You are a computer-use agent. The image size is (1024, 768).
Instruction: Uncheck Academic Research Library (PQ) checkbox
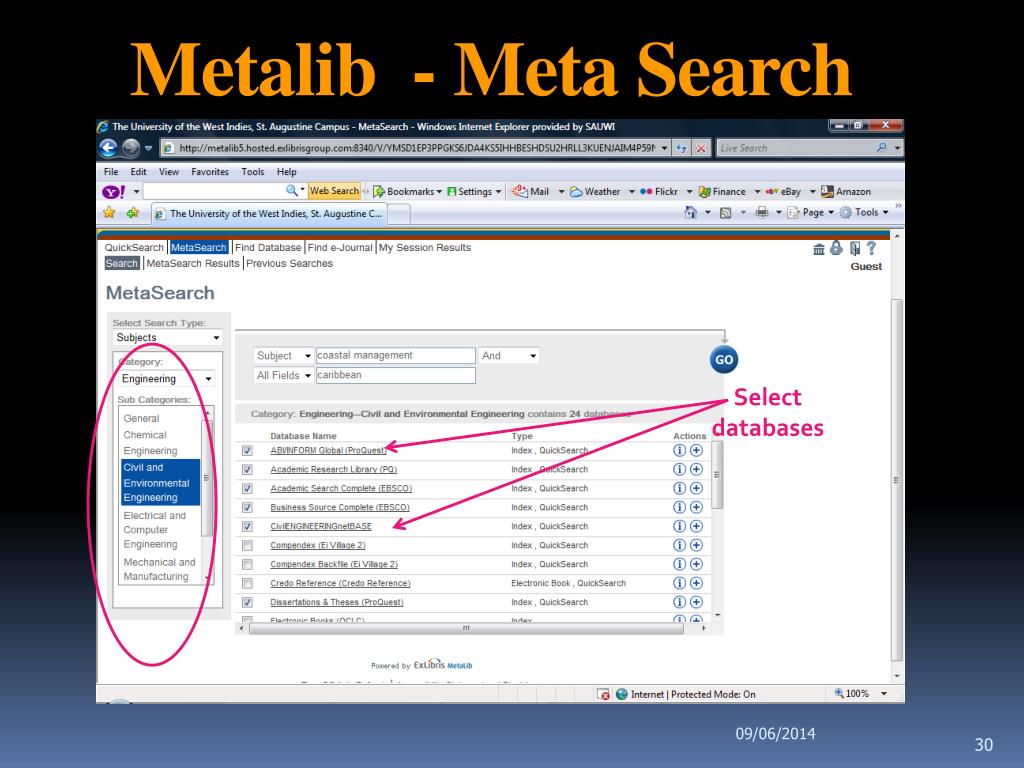[247, 470]
